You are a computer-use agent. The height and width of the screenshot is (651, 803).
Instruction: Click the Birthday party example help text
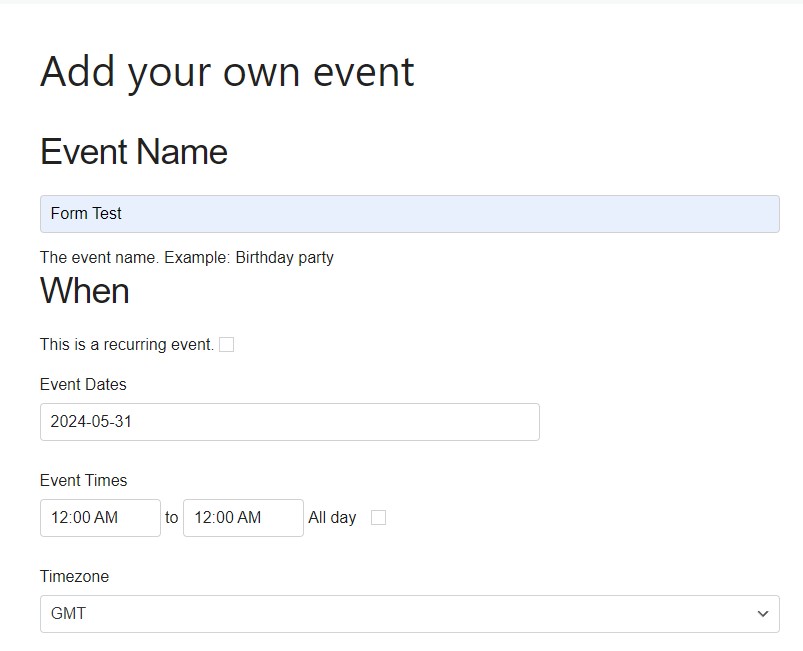coord(187,258)
